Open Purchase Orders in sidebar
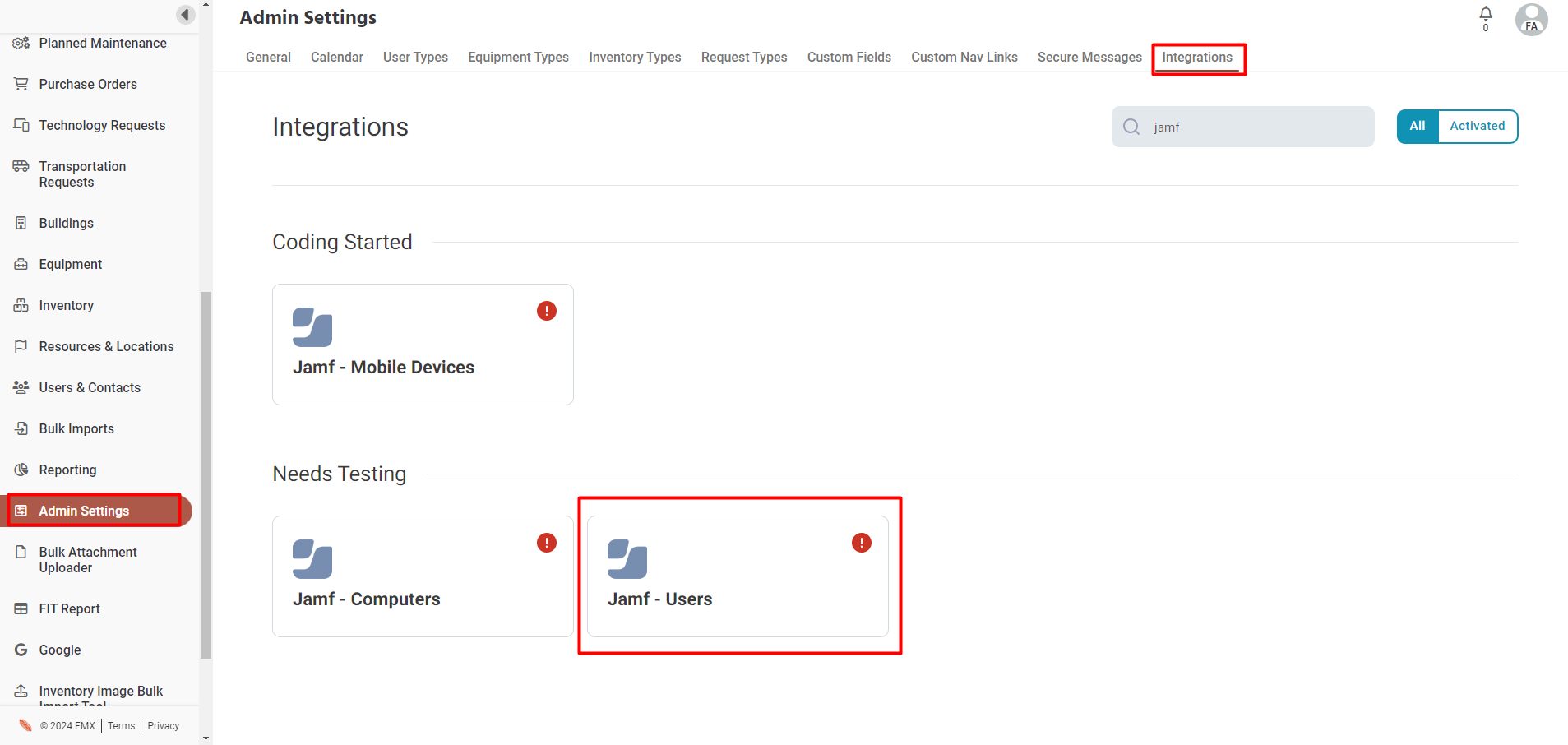This screenshot has height=745, width=1568. tap(88, 84)
